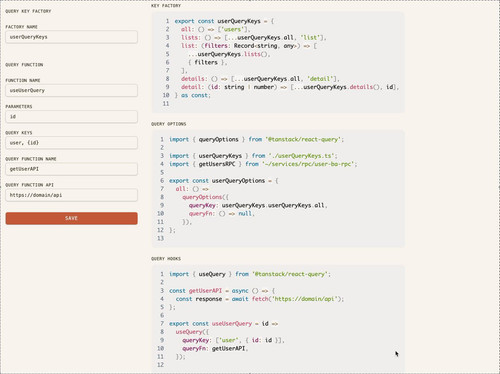The width and height of the screenshot is (500, 374).
Task: Click 'queryOptions({' code line
Action: coord(205,197)
